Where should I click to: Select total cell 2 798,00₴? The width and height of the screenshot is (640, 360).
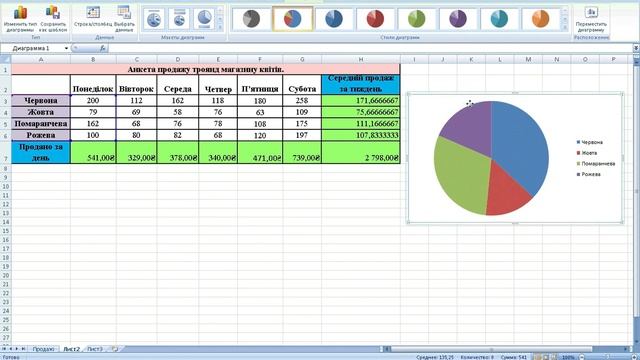361,152
